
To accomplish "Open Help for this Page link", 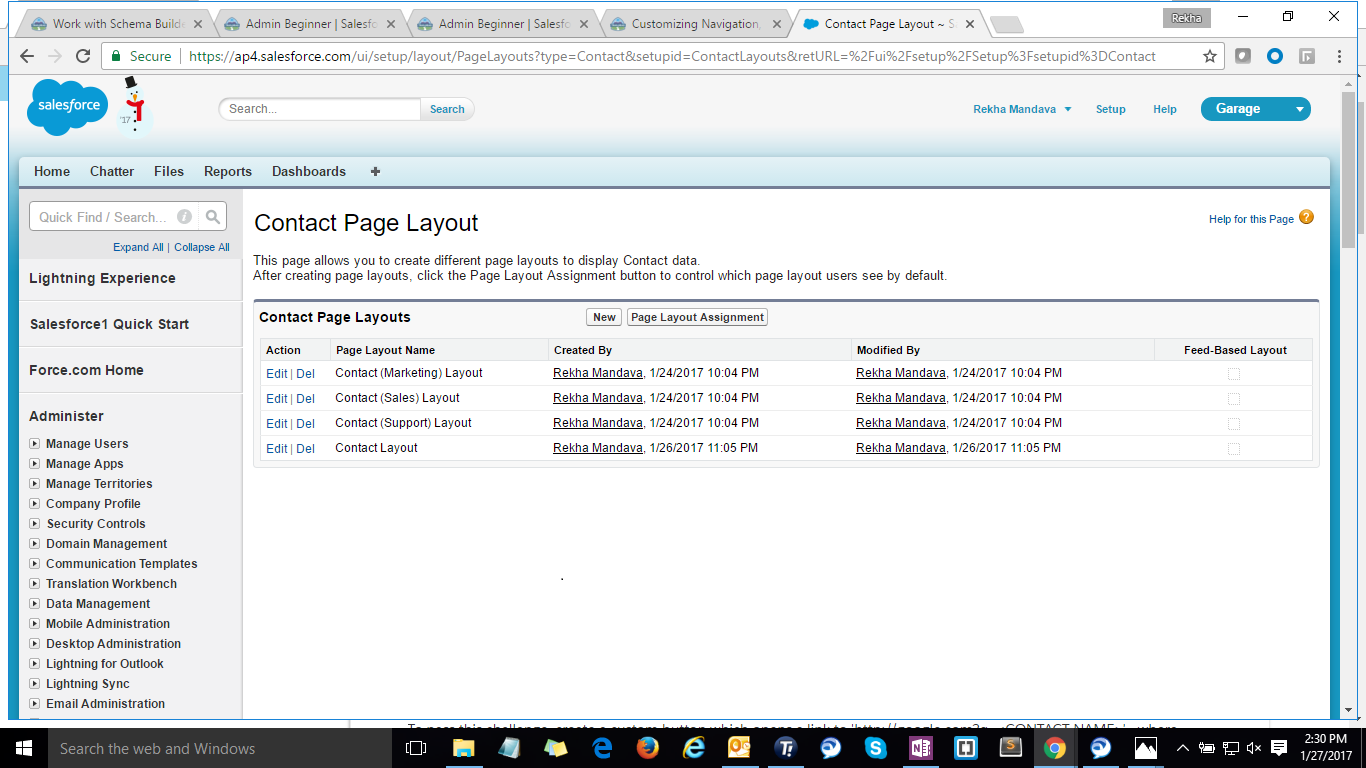I will [x=1251, y=219].
